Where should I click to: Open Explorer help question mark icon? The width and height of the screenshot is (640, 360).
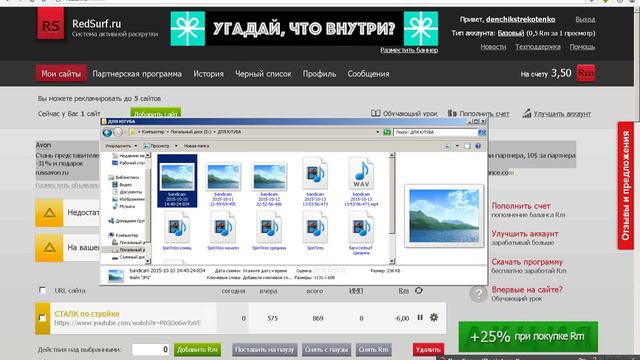click(478, 146)
